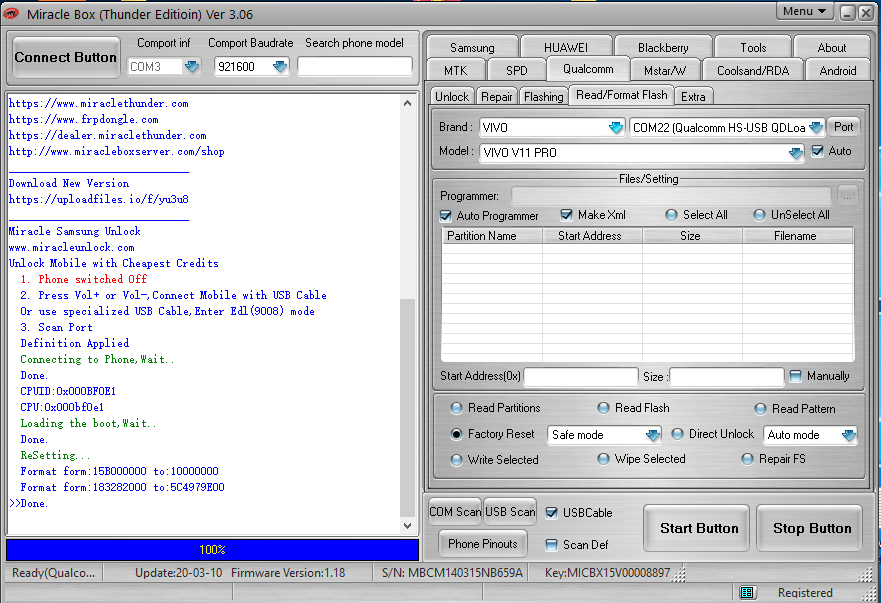881x603 pixels.
Task: Enable the Scan Def checkbox
Action: [552, 545]
